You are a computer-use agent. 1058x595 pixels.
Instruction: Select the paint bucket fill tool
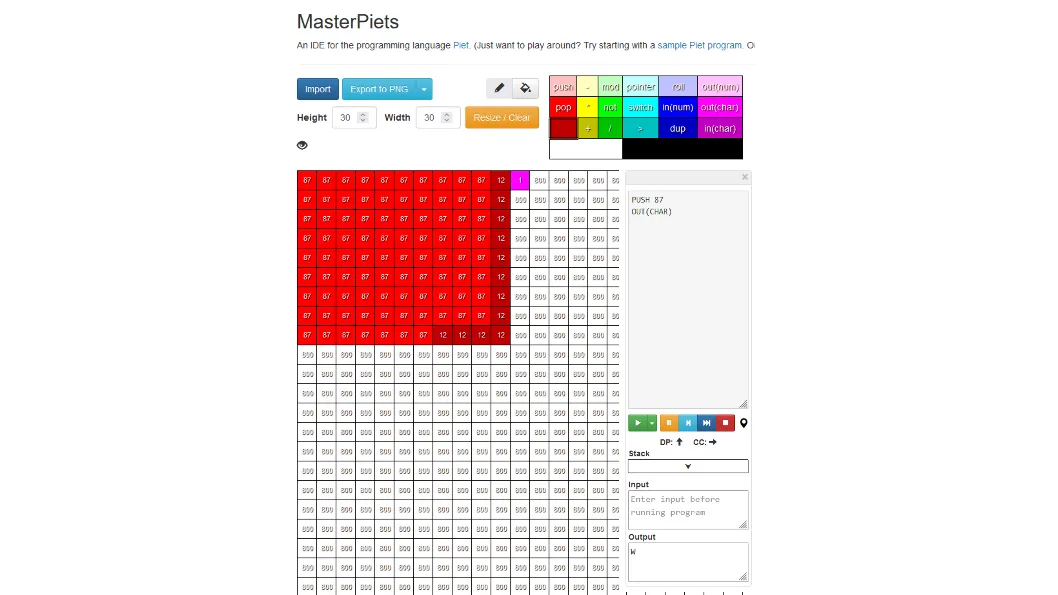(525, 88)
